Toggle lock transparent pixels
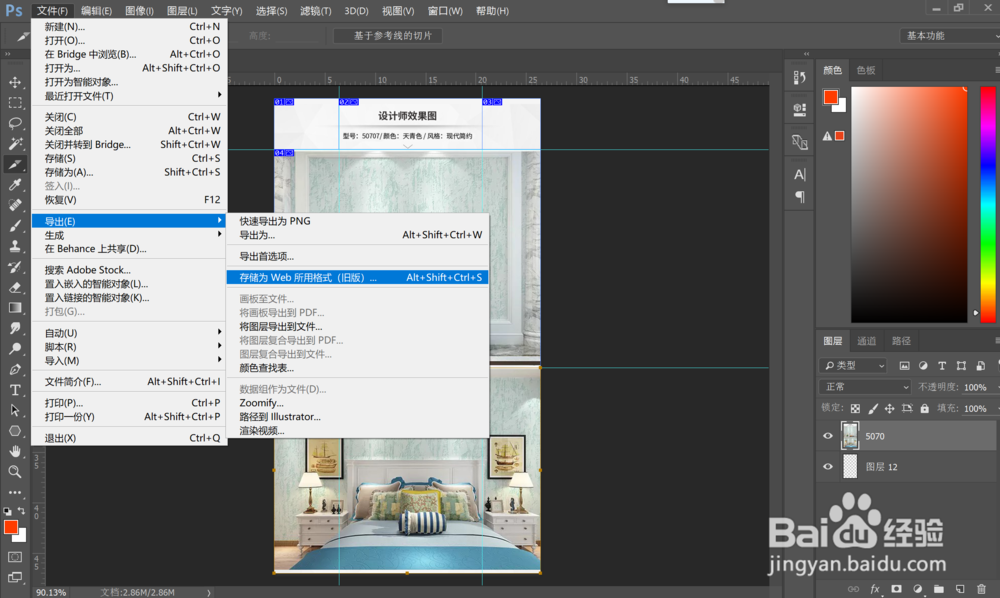 855,408
